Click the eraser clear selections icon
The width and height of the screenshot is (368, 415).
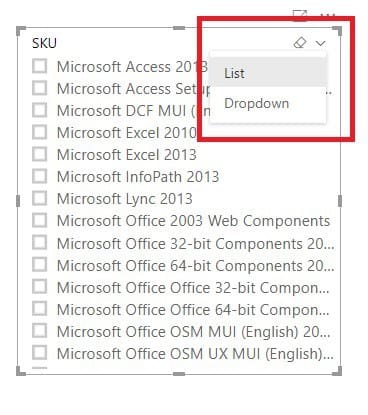click(x=300, y=43)
